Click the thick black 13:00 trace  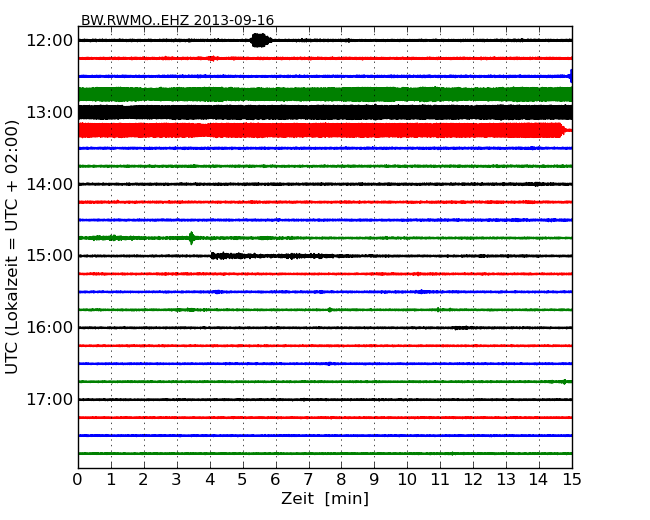click(325, 112)
